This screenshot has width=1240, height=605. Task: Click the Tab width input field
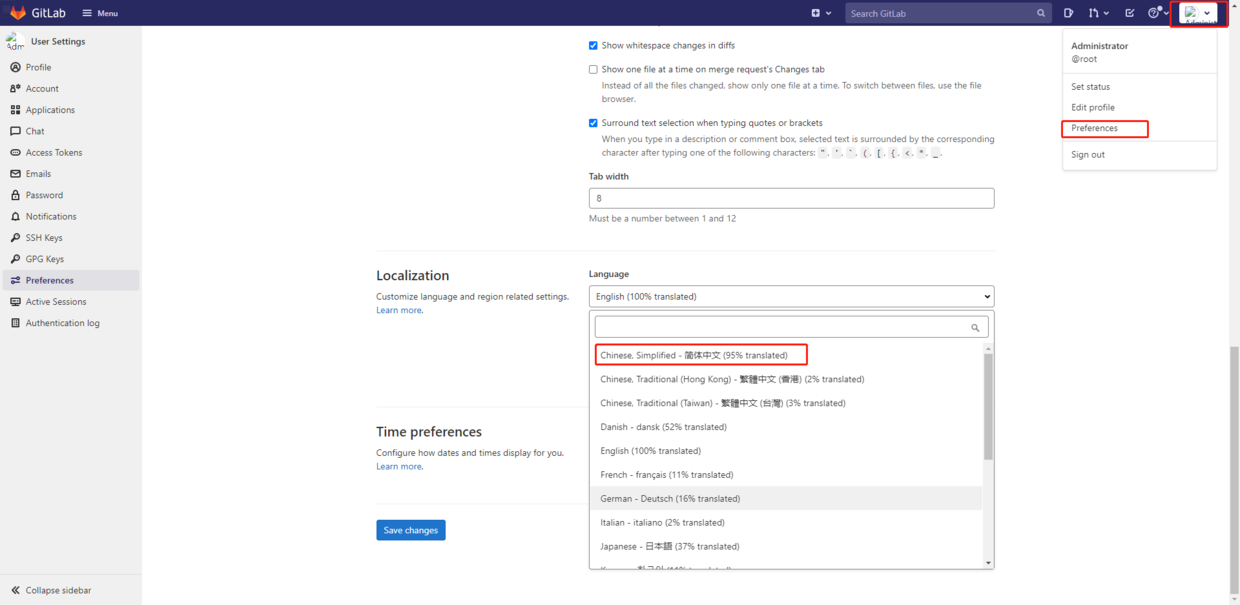pyautogui.click(x=790, y=198)
